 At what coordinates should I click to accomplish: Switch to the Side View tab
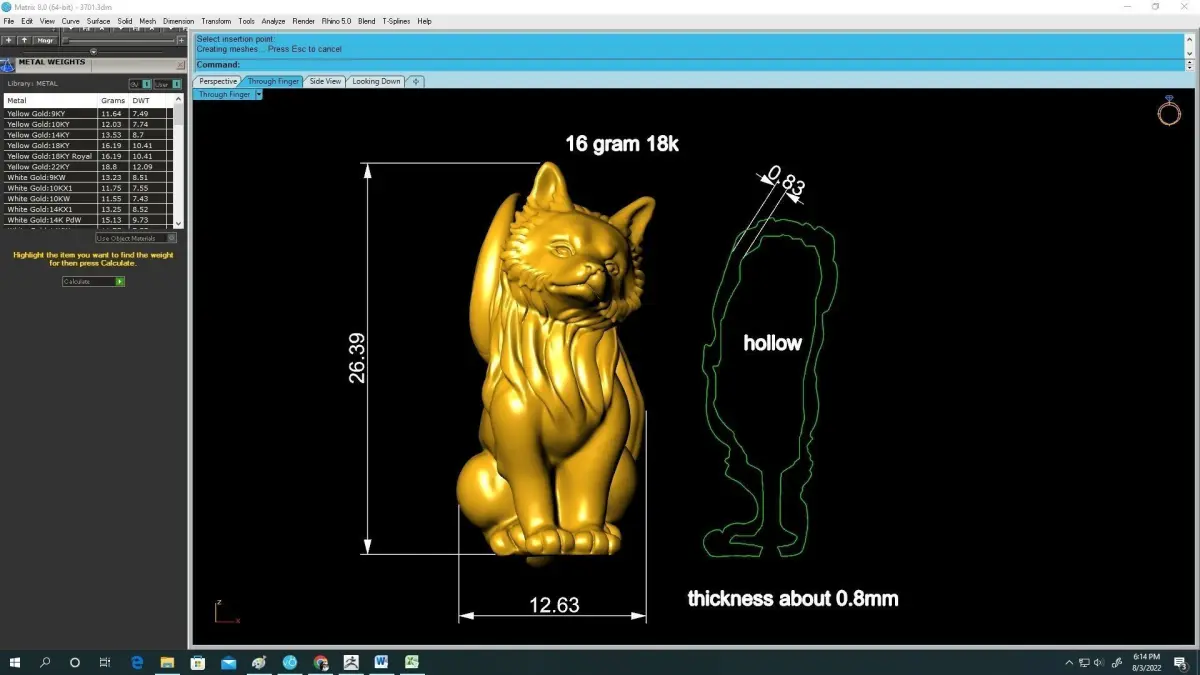(325, 81)
